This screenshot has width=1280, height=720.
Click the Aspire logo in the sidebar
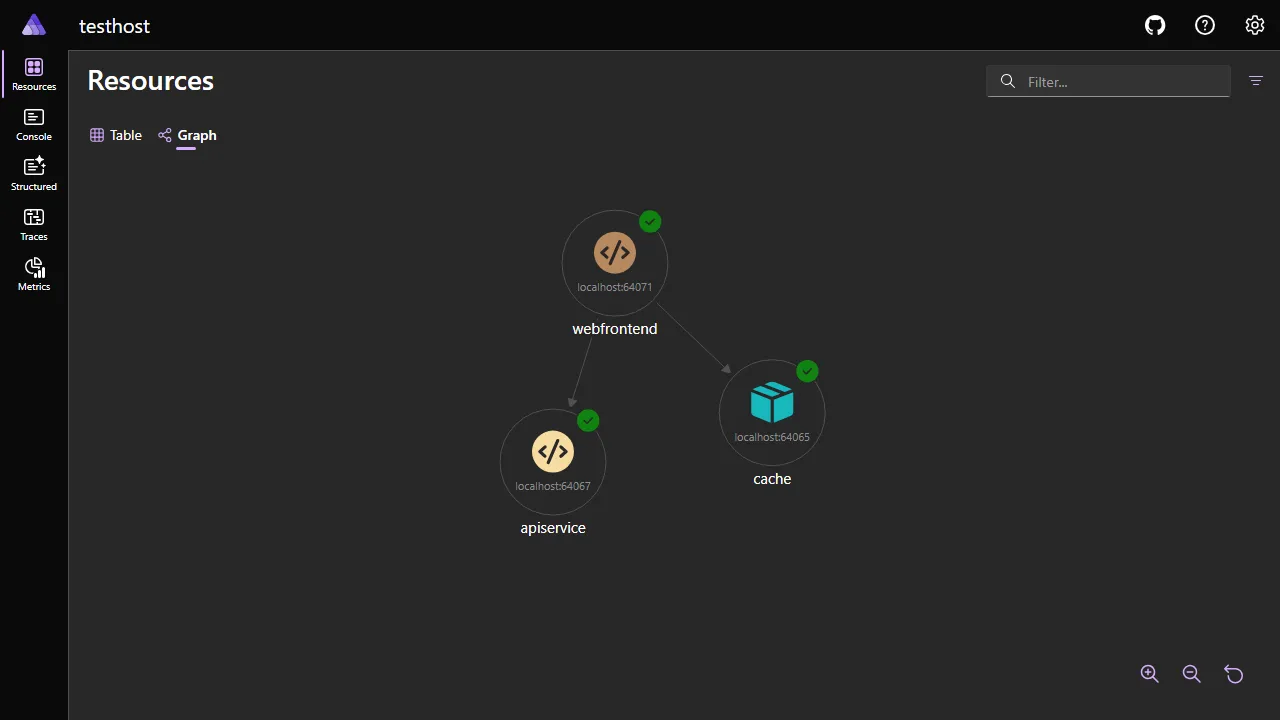(x=33, y=24)
